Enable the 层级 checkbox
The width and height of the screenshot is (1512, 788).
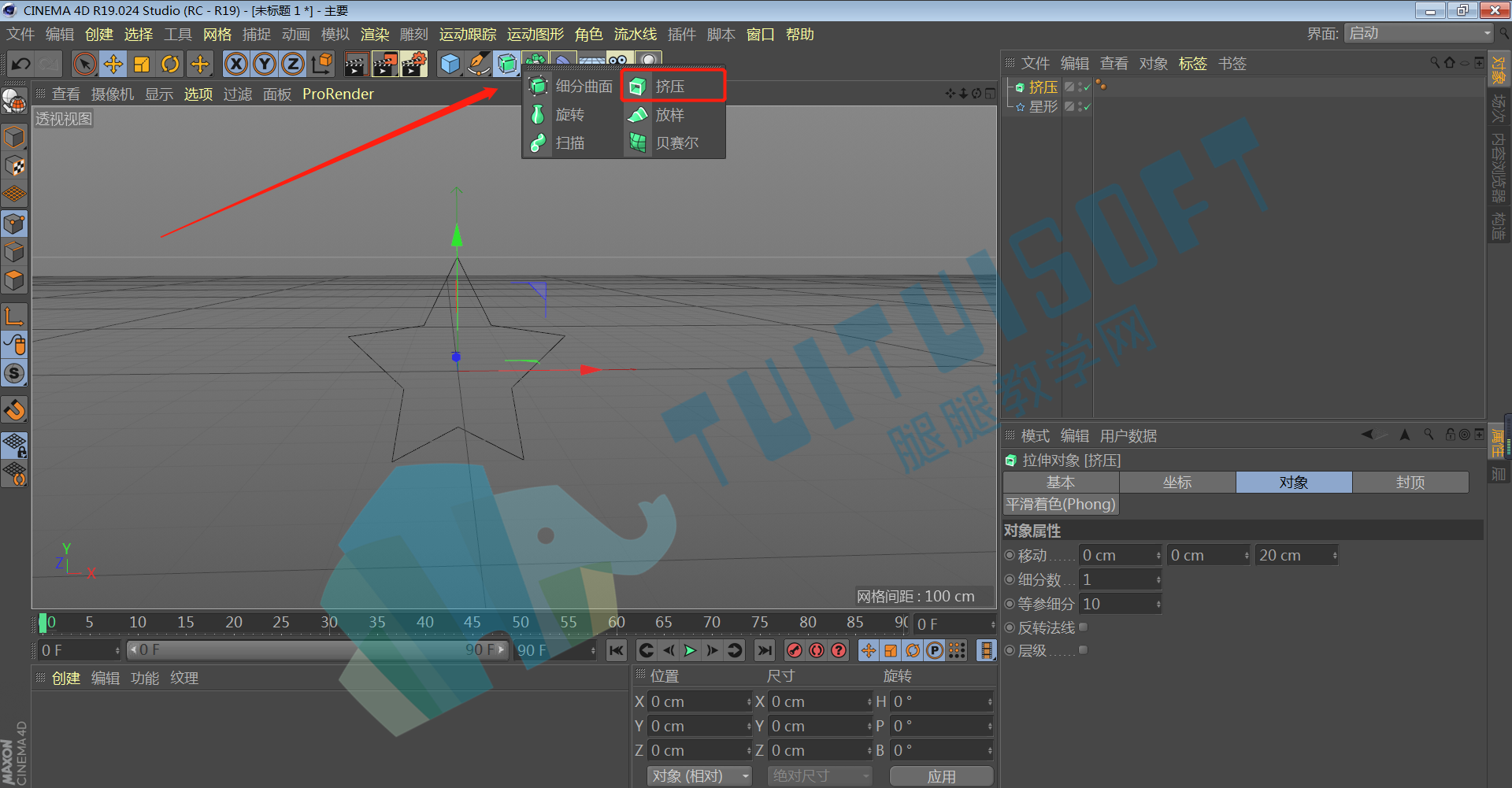coord(1083,650)
